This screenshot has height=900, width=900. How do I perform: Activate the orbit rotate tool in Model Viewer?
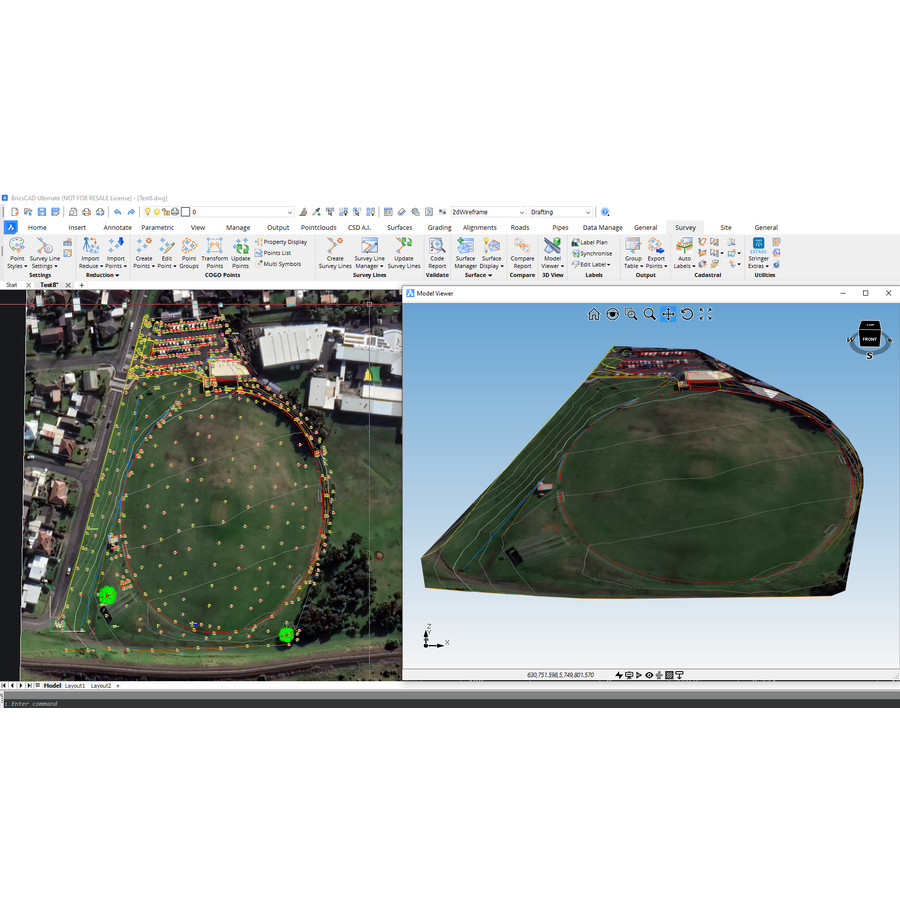pos(687,314)
